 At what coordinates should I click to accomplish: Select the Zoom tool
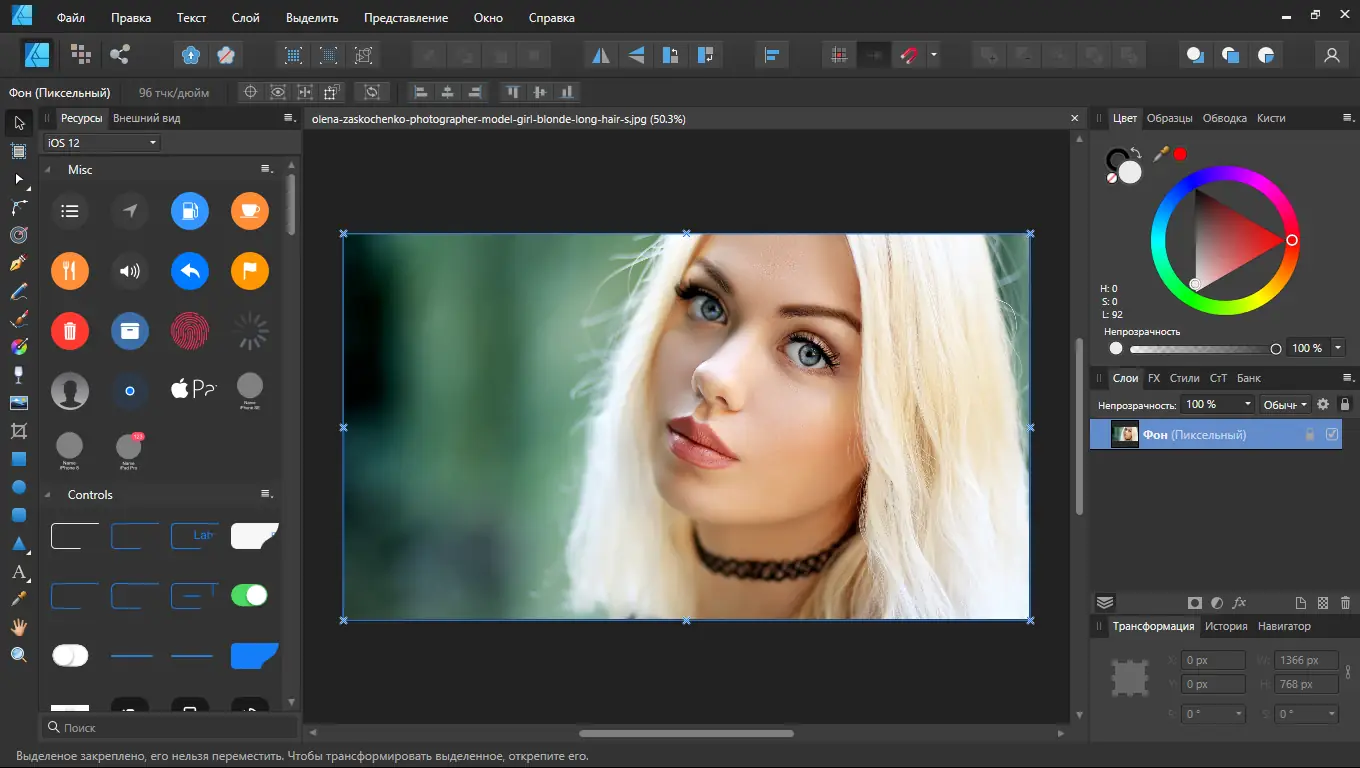point(18,655)
